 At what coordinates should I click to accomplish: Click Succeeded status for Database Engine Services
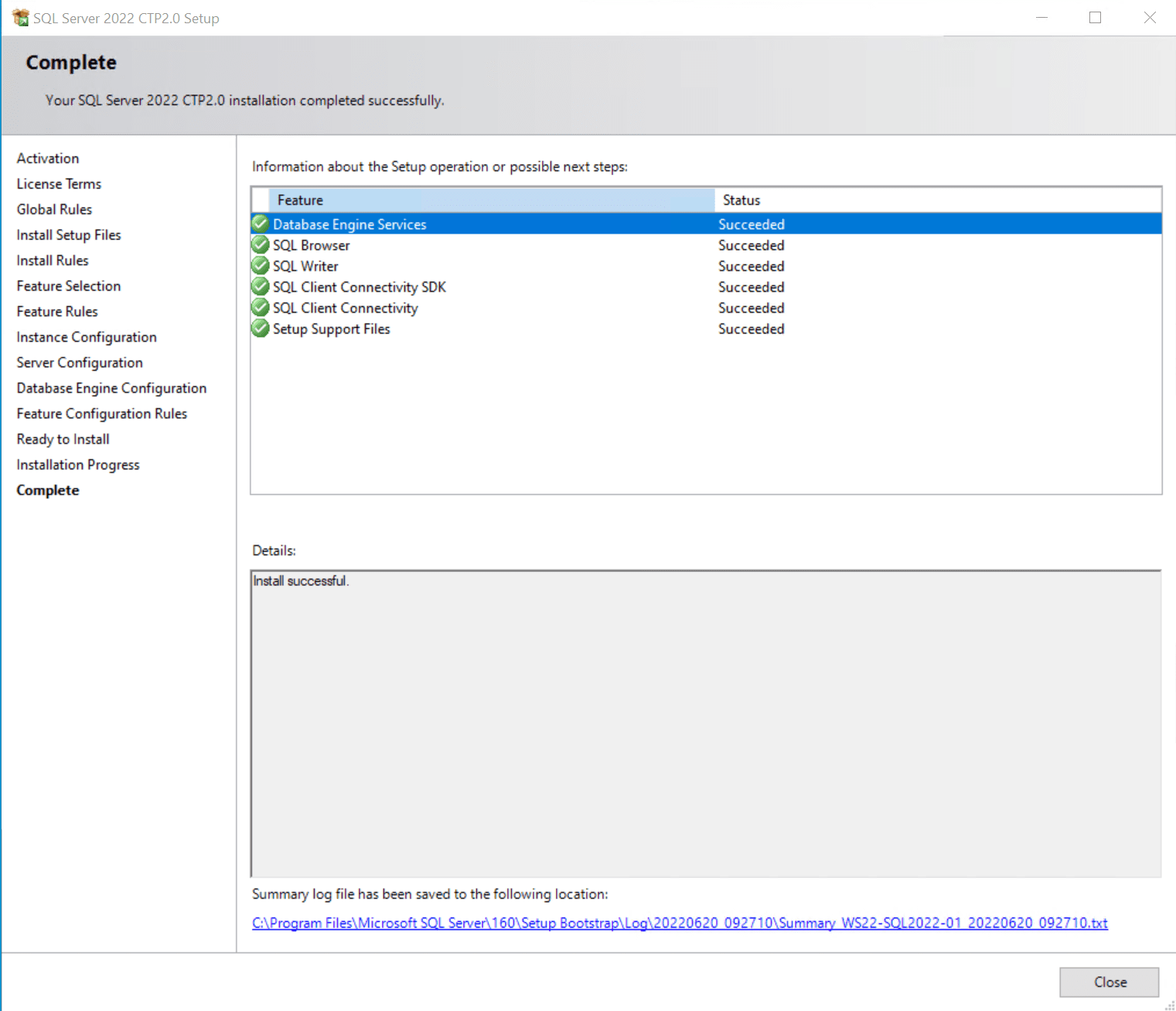click(751, 224)
